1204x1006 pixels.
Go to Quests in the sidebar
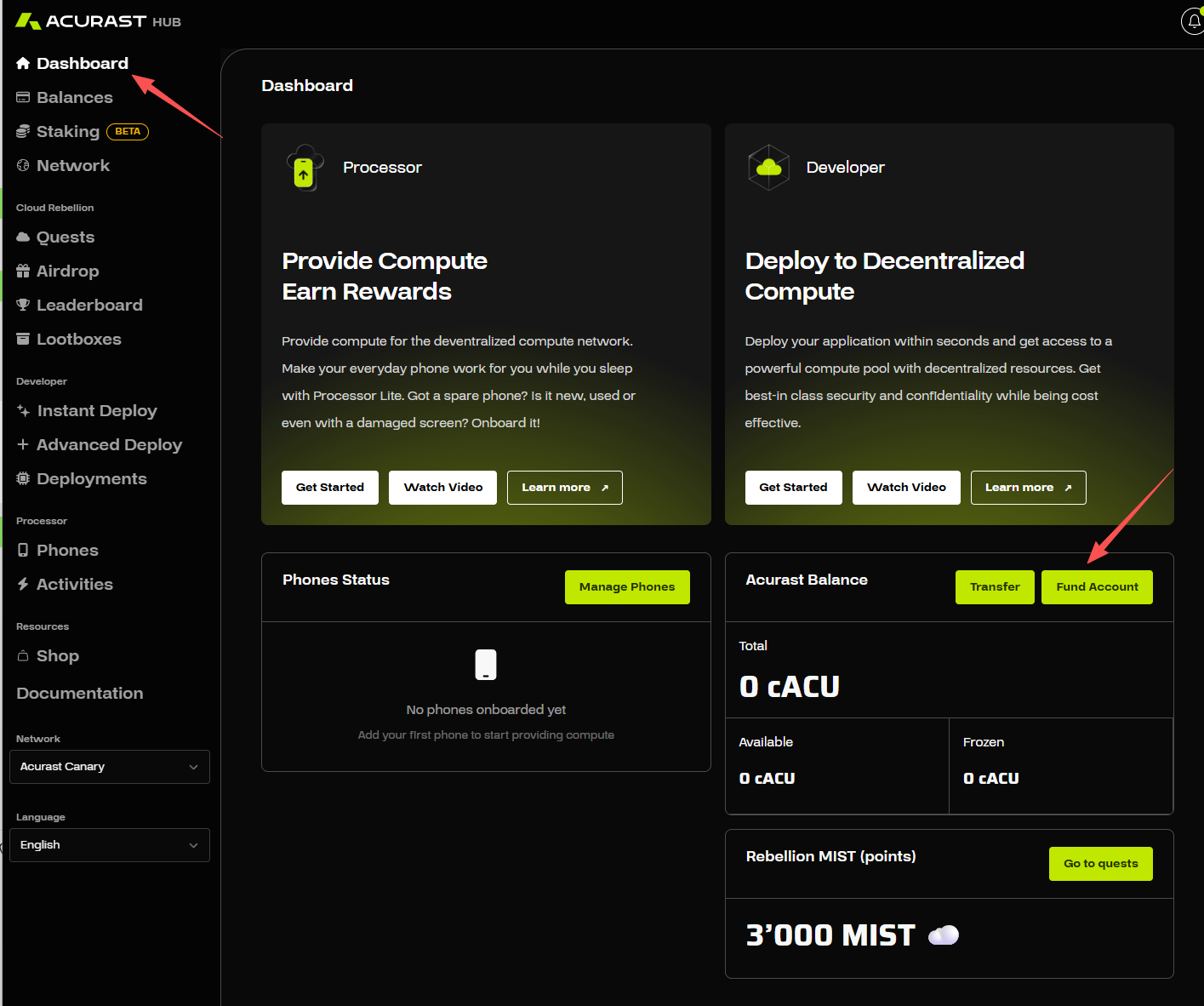pos(65,237)
